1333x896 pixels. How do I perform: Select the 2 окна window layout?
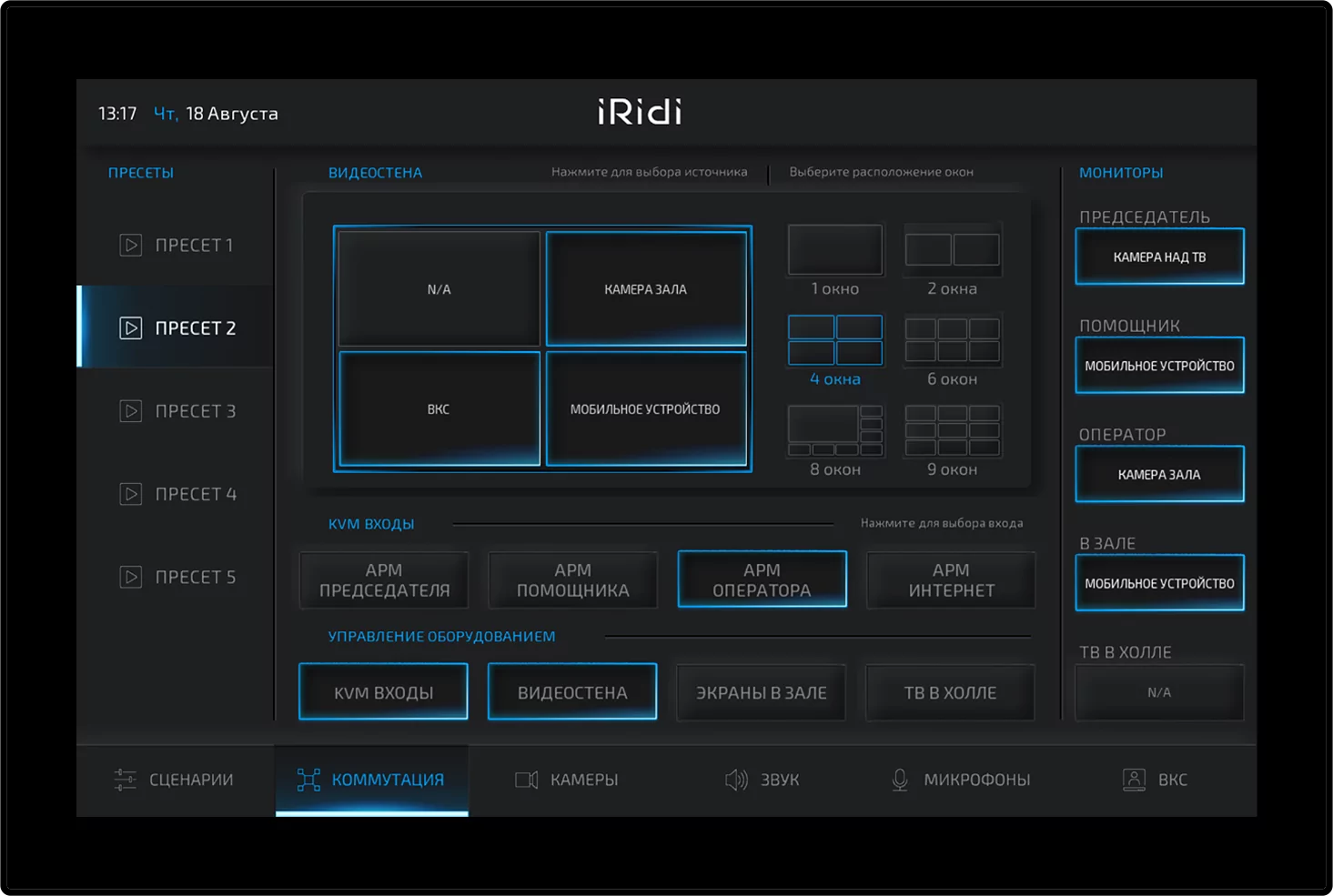952,248
